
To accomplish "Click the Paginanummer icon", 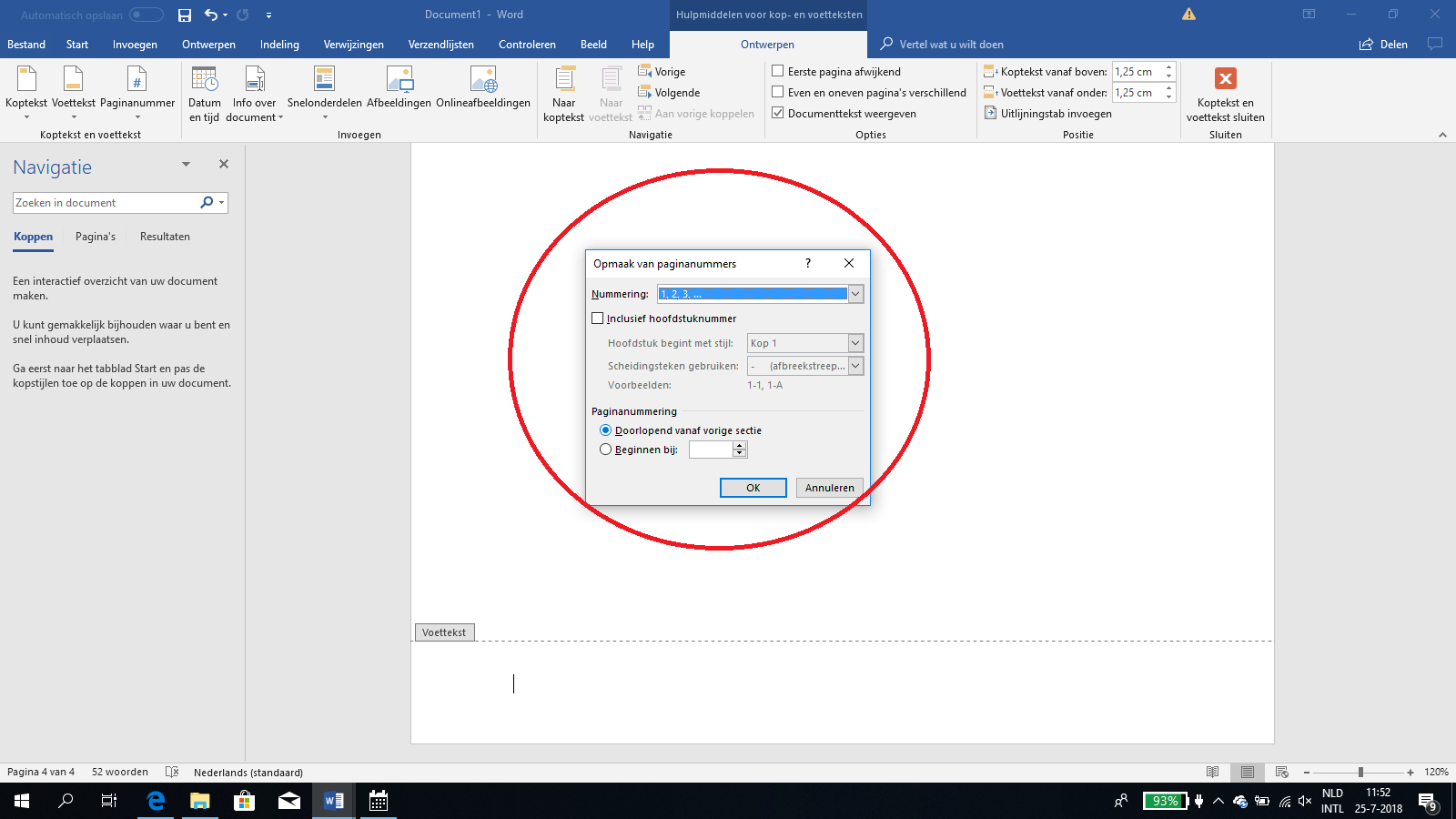I will point(136,81).
